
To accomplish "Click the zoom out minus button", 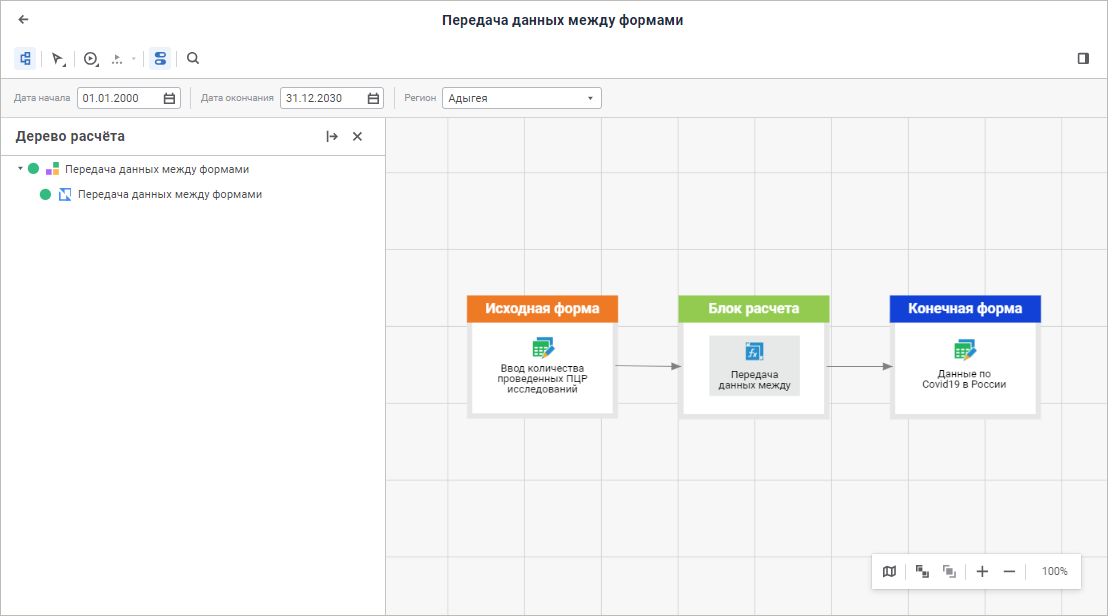I will click(x=1009, y=572).
